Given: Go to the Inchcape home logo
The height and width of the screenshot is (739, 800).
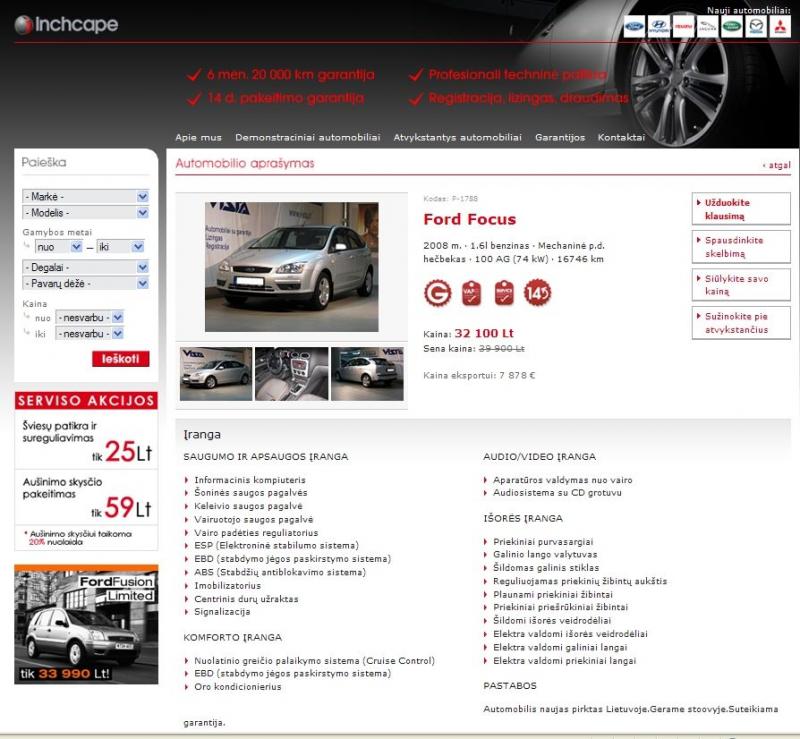Looking at the screenshot, I should coord(66,24).
